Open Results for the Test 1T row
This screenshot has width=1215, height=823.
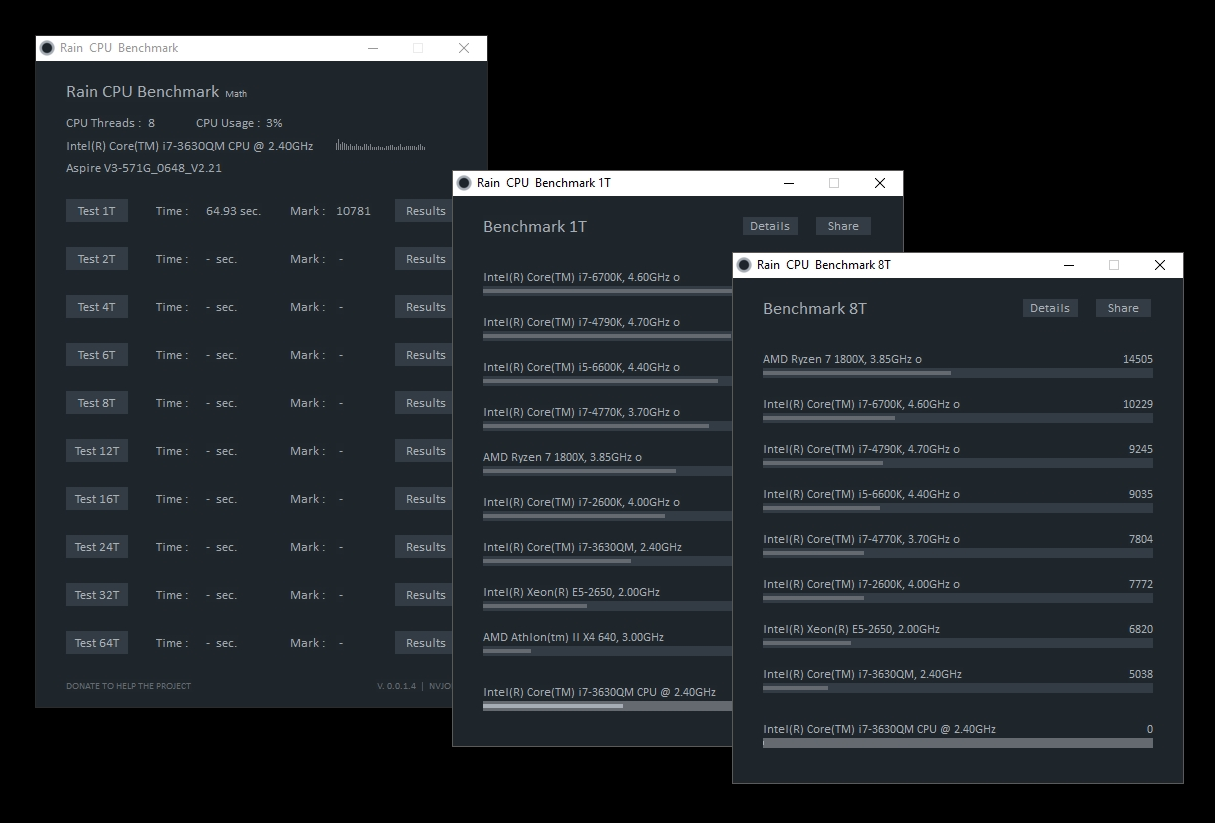[424, 211]
